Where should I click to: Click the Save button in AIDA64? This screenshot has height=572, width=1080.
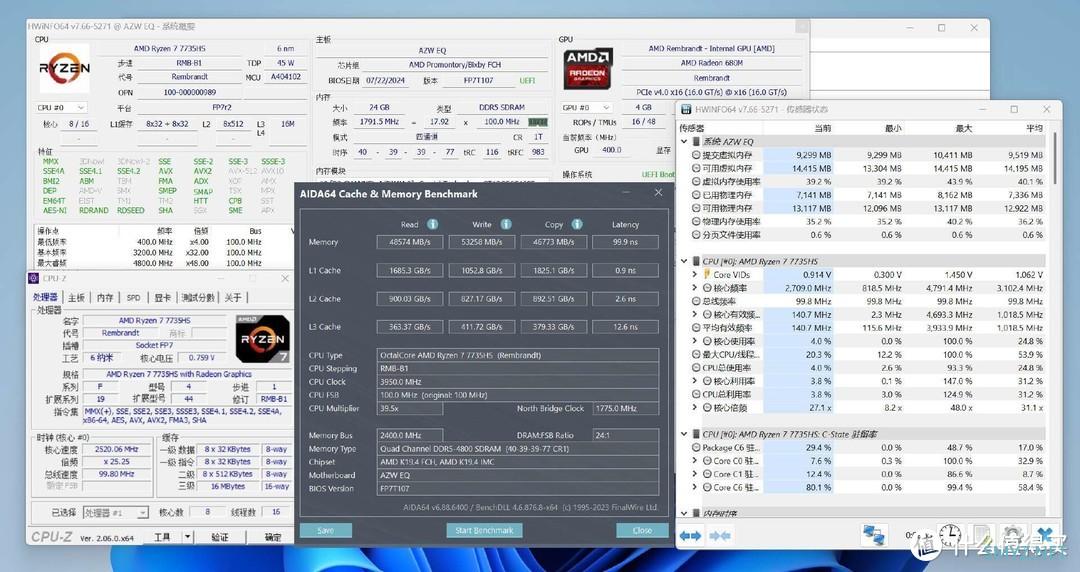pyautogui.click(x=326, y=530)
